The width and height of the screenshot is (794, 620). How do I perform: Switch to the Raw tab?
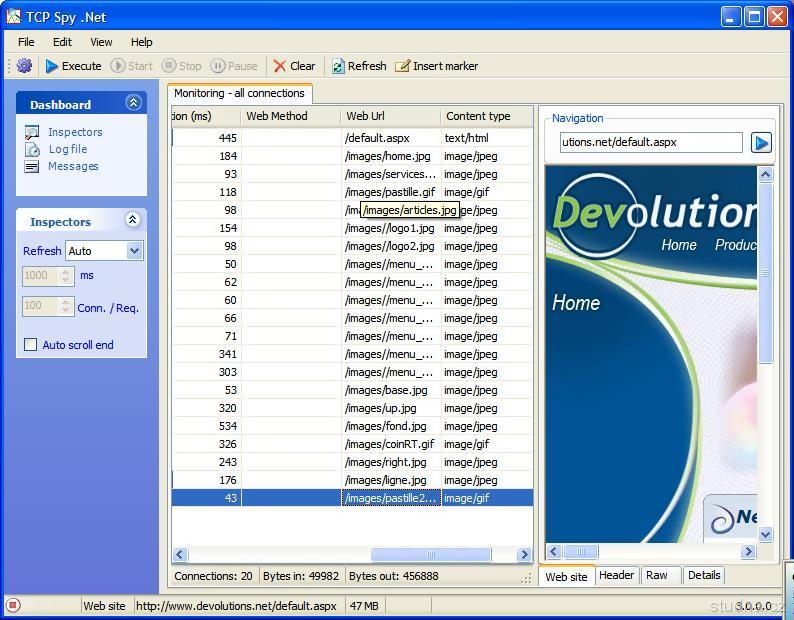pos(657,575)
